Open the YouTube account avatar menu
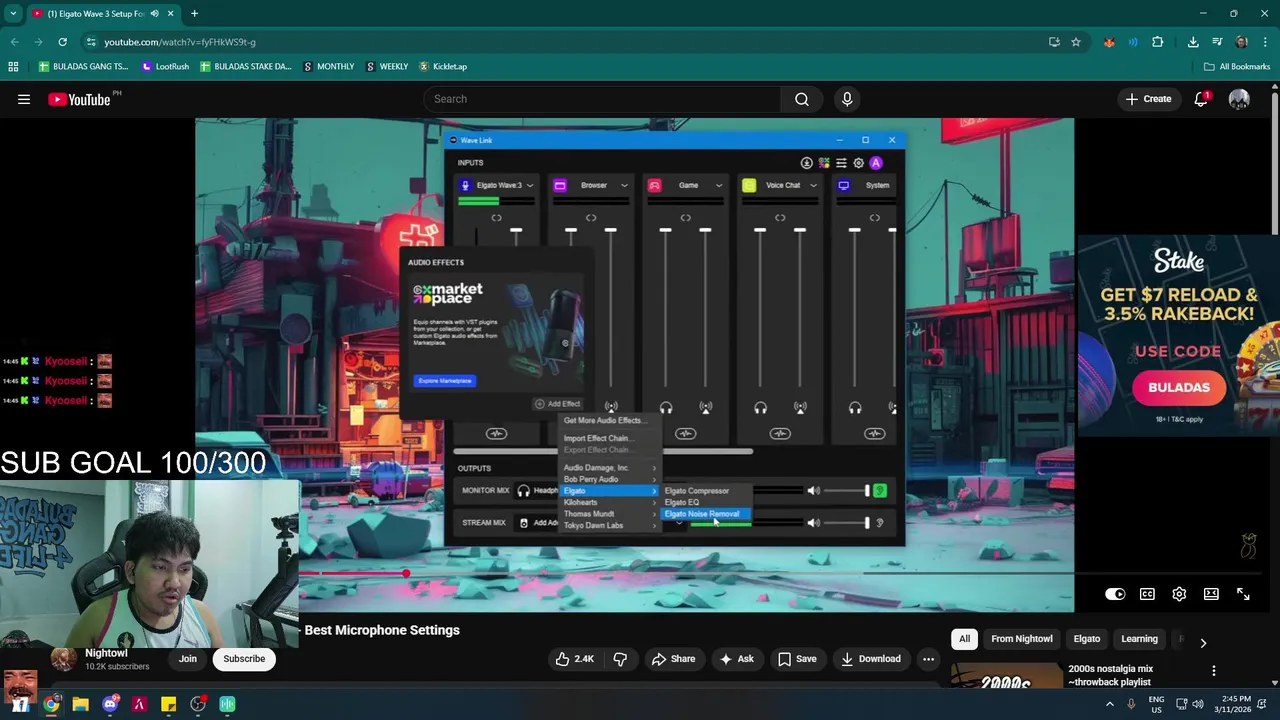1280x720 pixels. click(1239, 99)
